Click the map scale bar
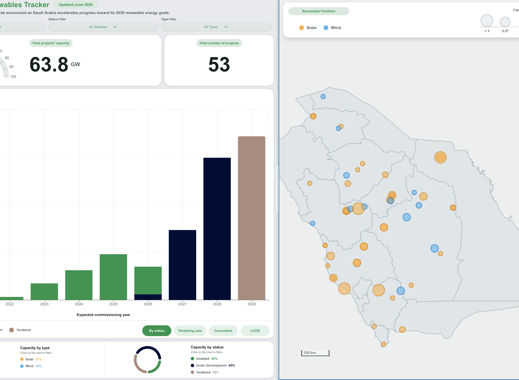 (315, 353)
